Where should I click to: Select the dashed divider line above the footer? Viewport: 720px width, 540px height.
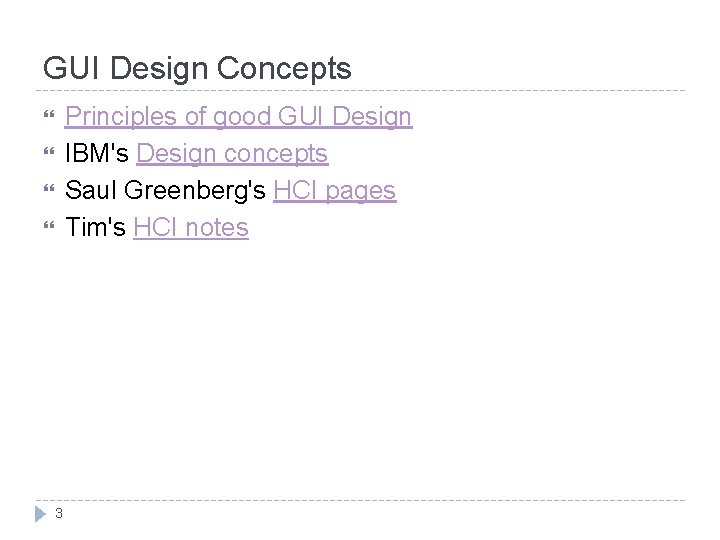click(360, 500)
